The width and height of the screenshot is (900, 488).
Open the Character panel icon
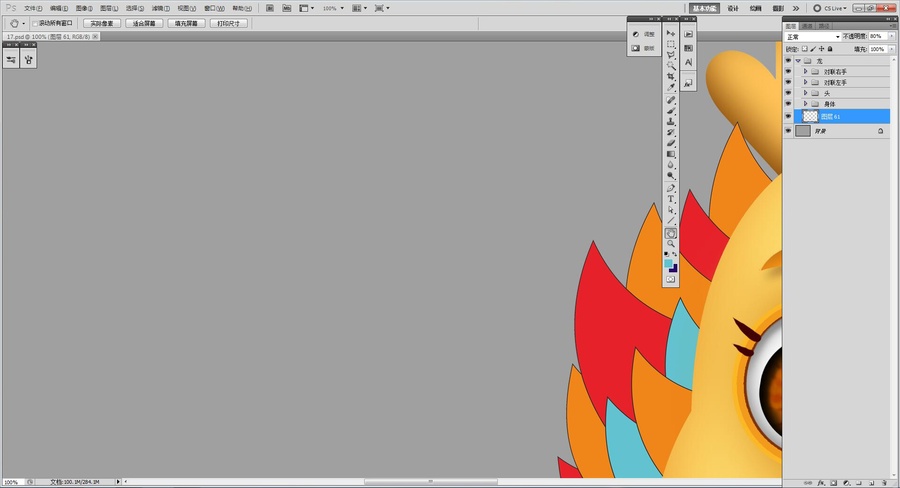688,62
